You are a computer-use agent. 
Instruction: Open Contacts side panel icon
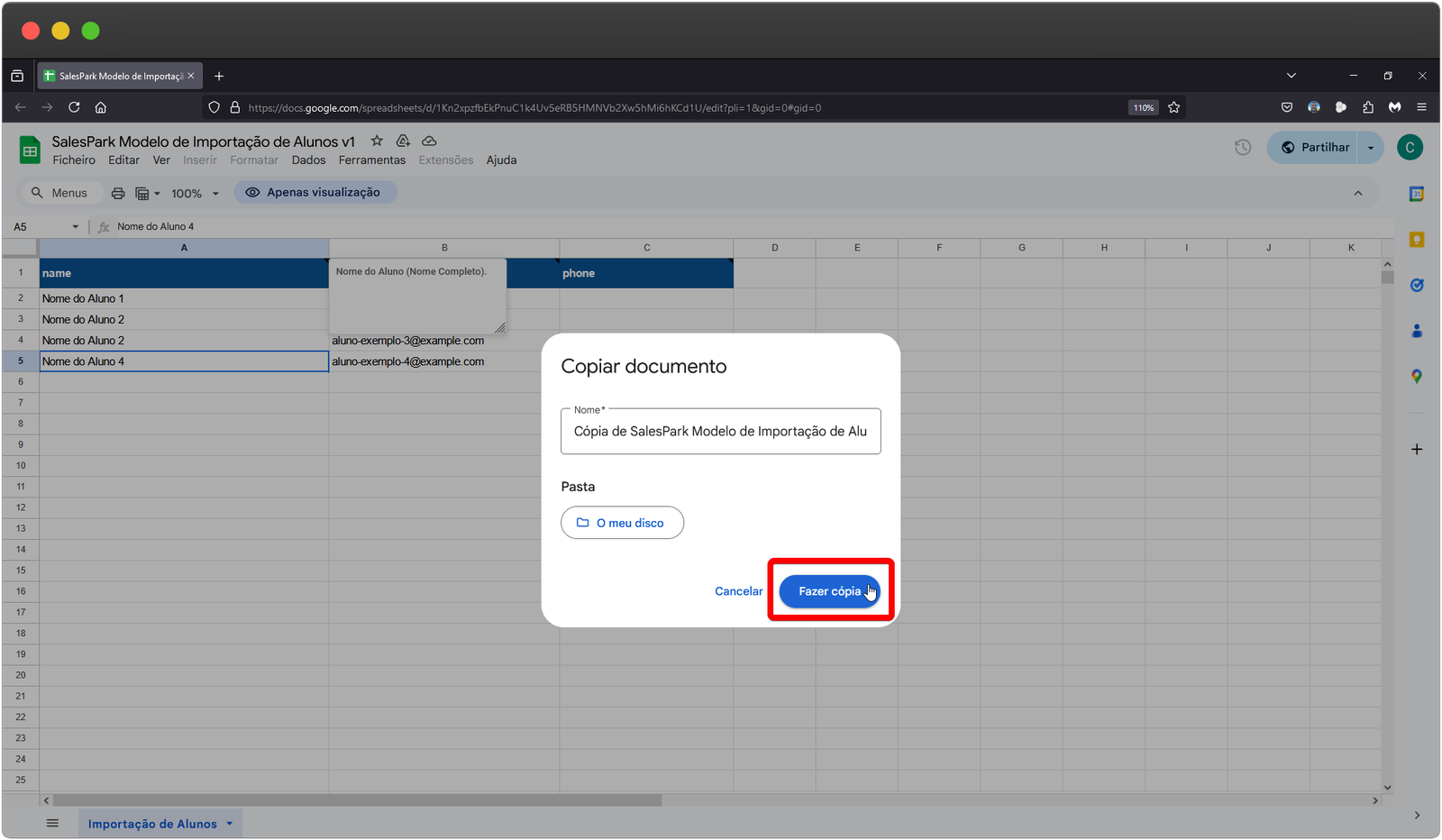point(1416,331)
